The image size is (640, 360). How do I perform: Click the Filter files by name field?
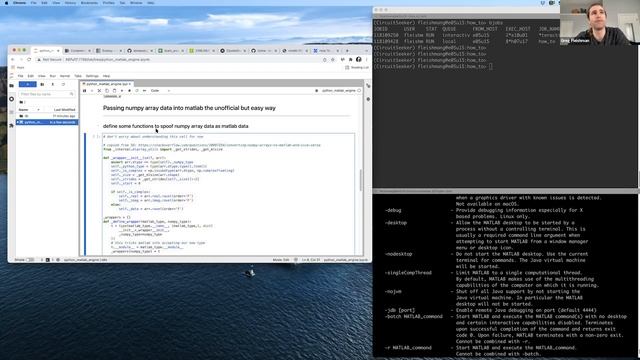point(47,94)
